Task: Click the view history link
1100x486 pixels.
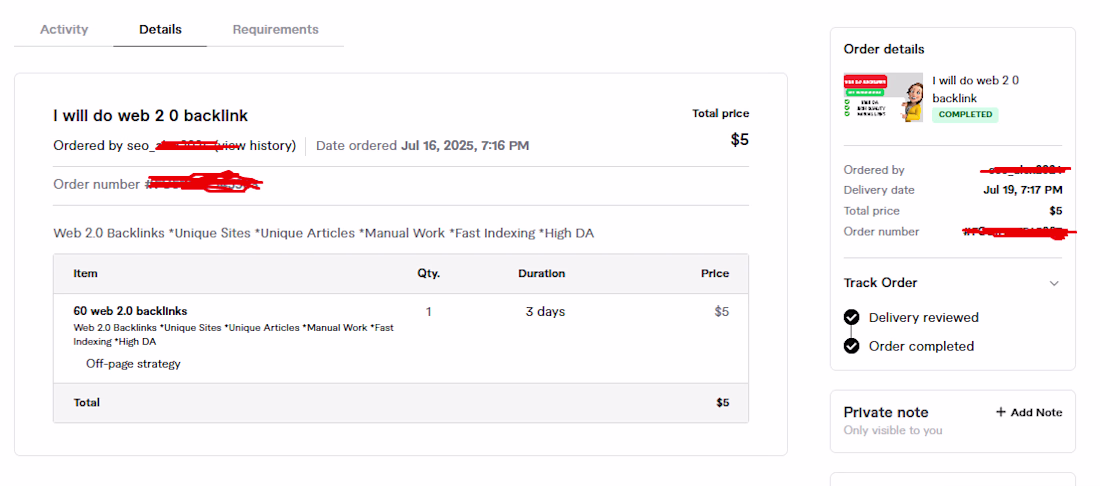Action: tap(260, 146)
